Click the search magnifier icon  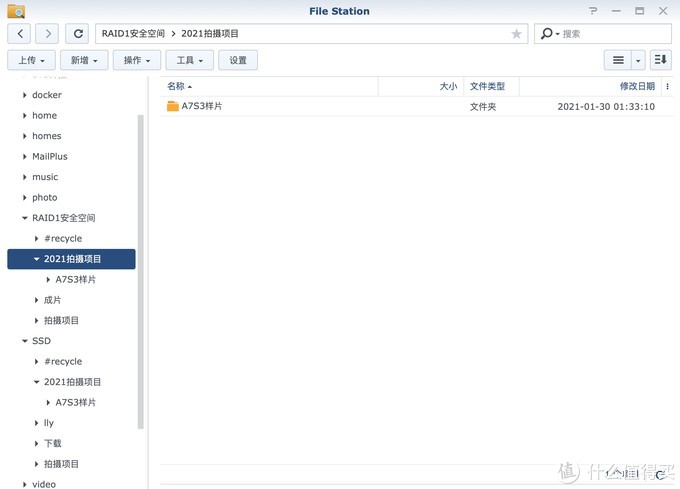pyautogui.click(x=548, y=33)
